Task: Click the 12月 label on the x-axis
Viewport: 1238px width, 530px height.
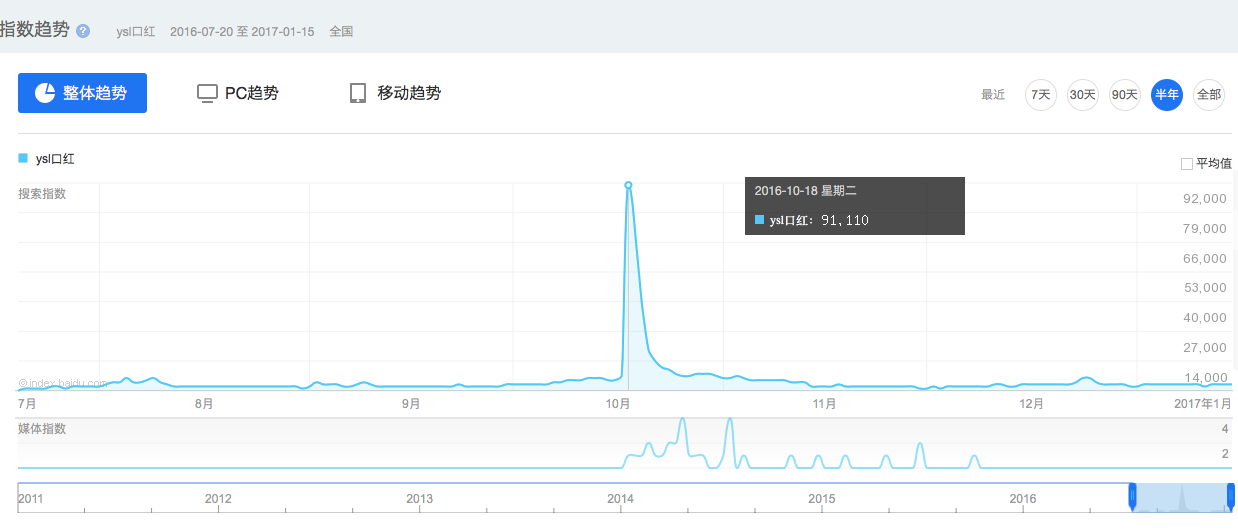Action: pyautogui.click(x=1031, y=404)
